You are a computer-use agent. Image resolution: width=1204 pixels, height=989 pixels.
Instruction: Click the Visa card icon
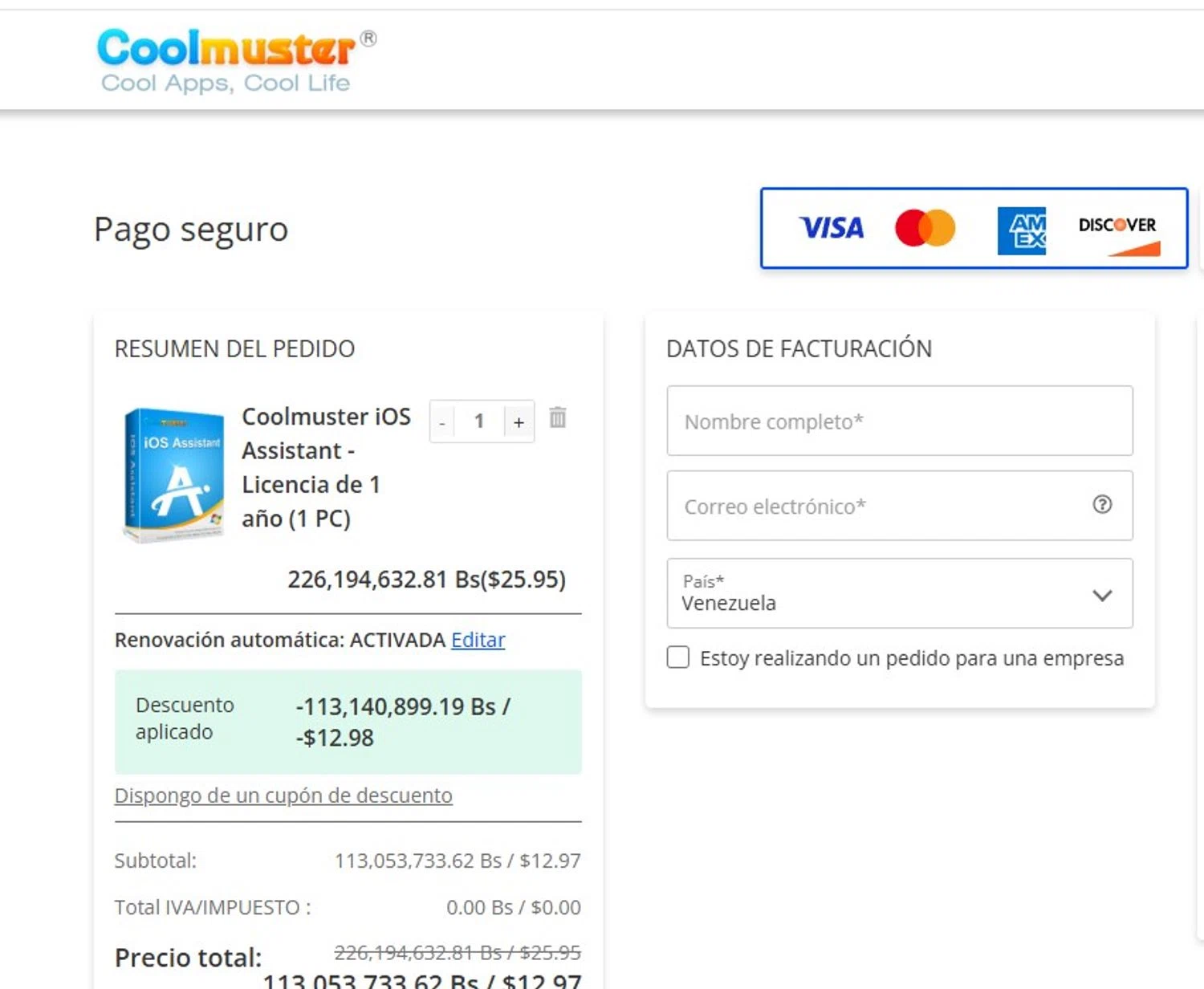point(832,228)
